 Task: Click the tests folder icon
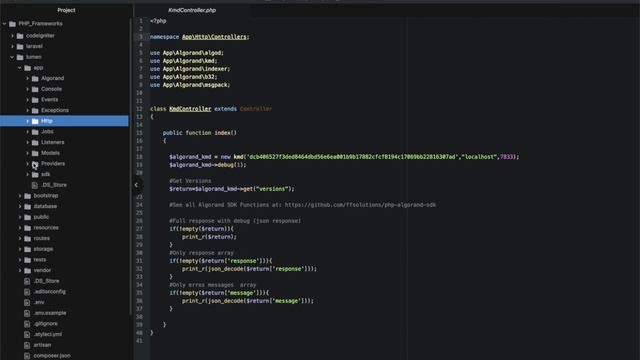27,260
